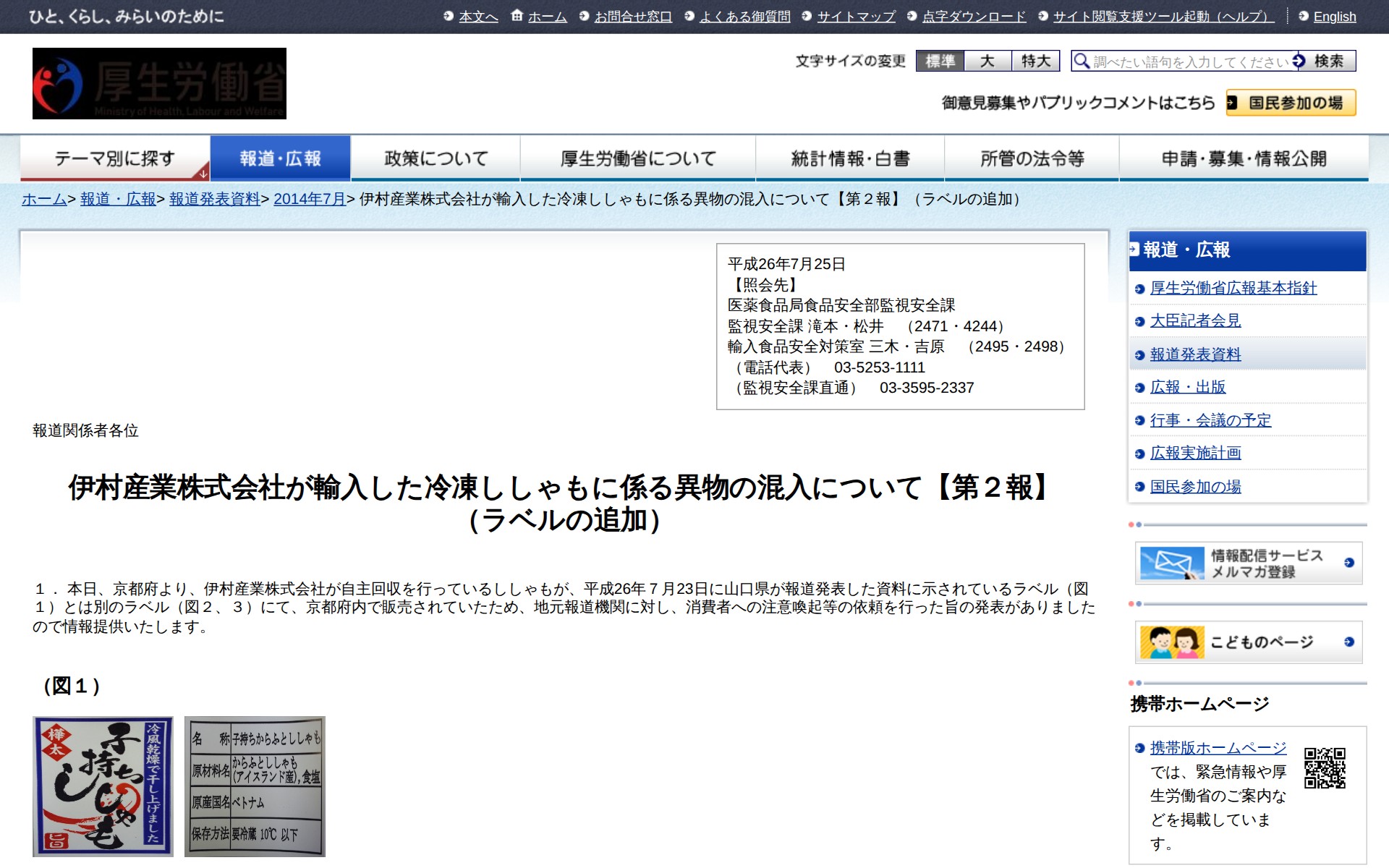Click the bullet icon next to 大臣記者会見
Image resolution: width=1389 pixels, height=868 pixels.
click(x=1139, y=322)
